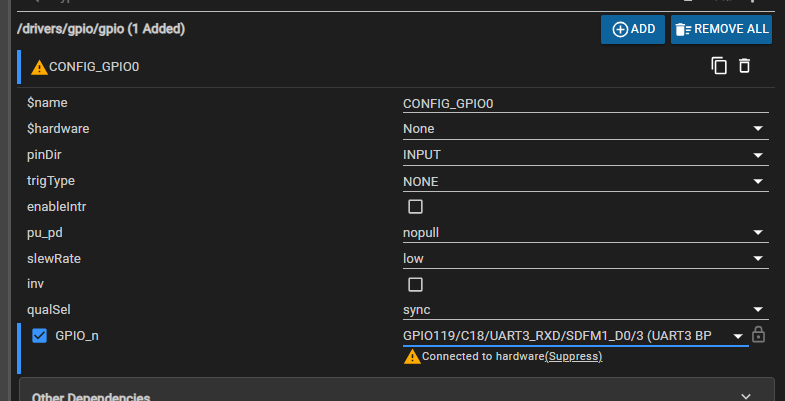Click the warning icon beside CONFIG_GPIO0
This screenshot has height=401, width=785.
(x=39, y=68)
